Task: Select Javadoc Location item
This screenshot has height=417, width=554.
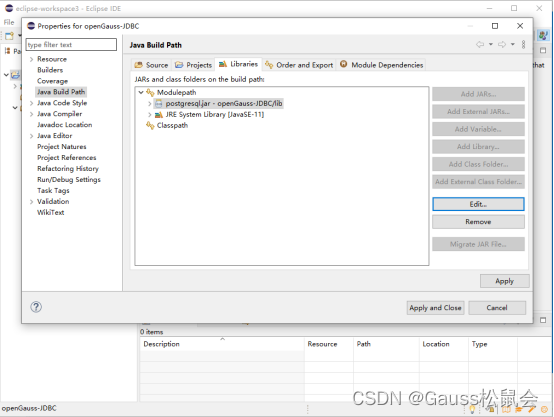Action: (65, 125)
